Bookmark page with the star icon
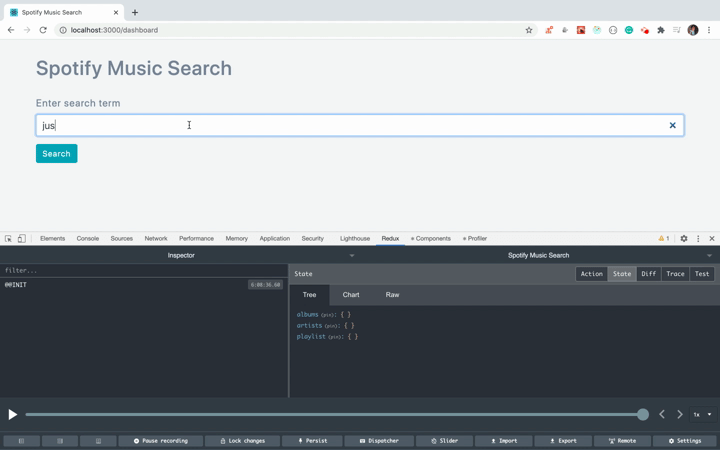This screenshot has width=720, height=450. coord(529,30)
